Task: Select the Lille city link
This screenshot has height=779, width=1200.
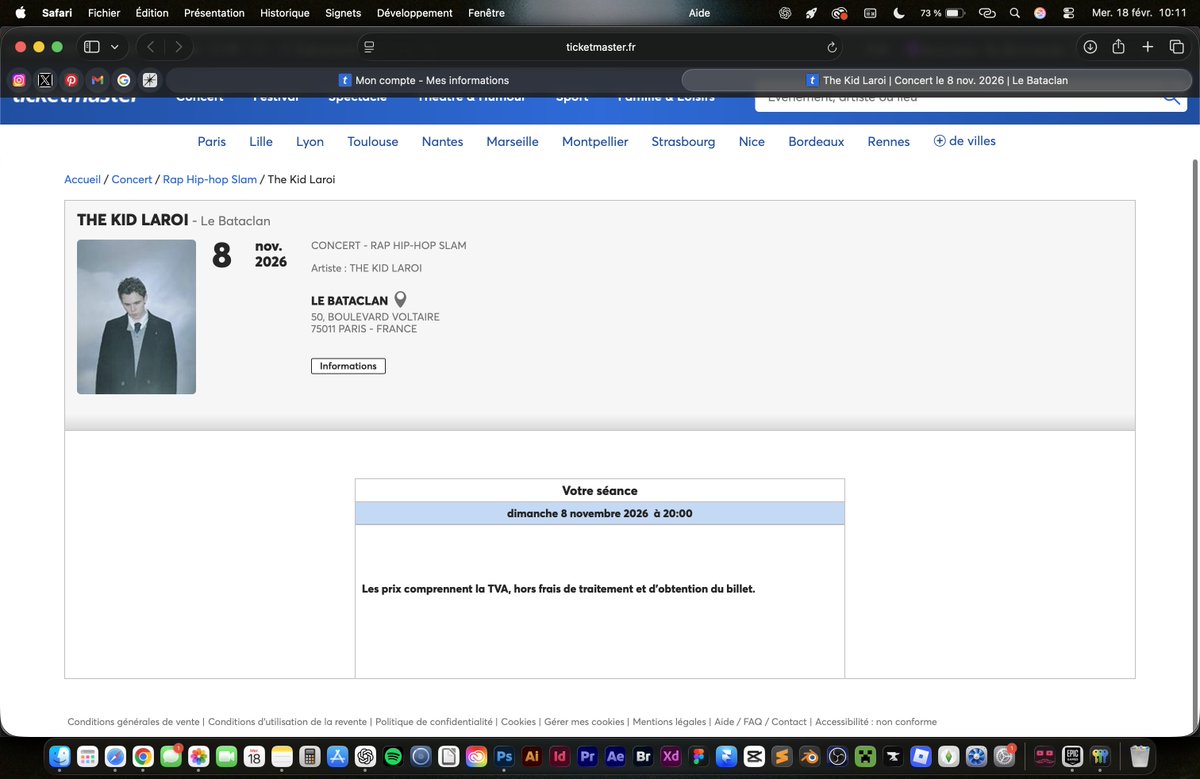Action: pyautogui.click(x=261, y=142)
